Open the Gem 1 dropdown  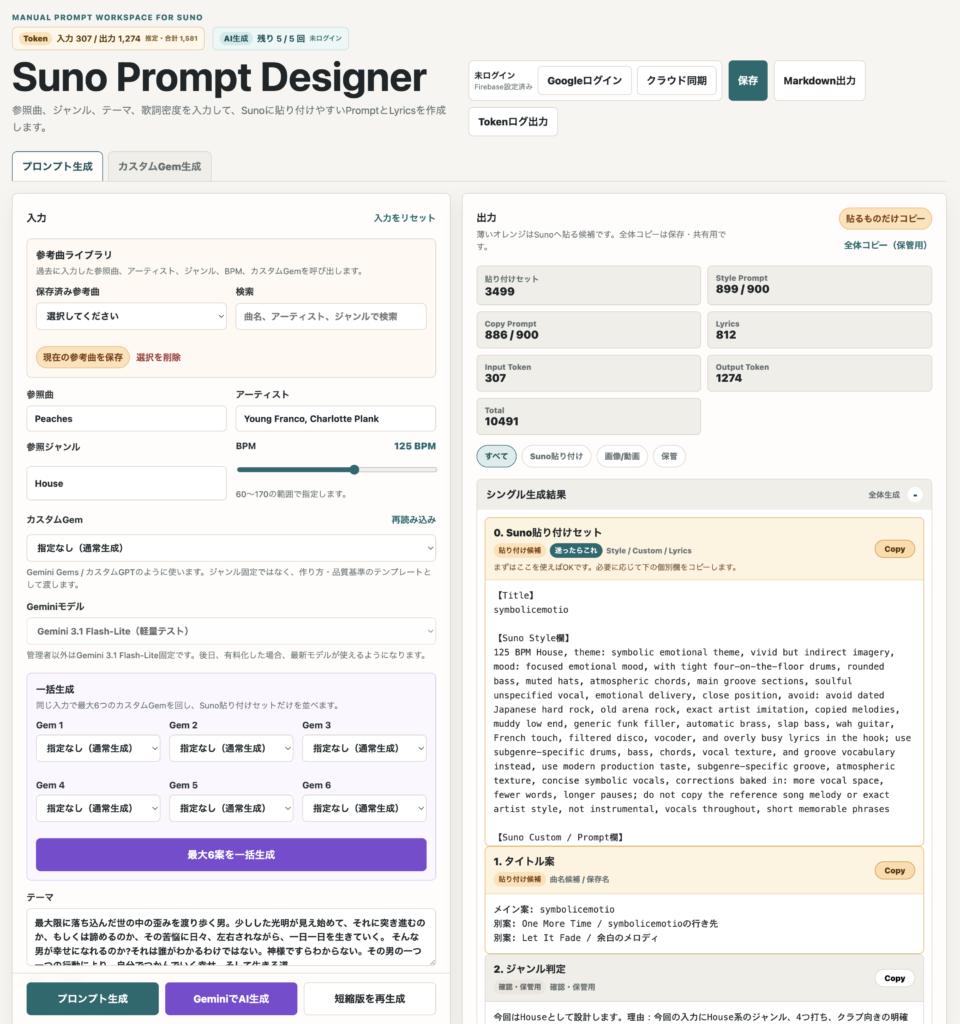click(98, 748)
